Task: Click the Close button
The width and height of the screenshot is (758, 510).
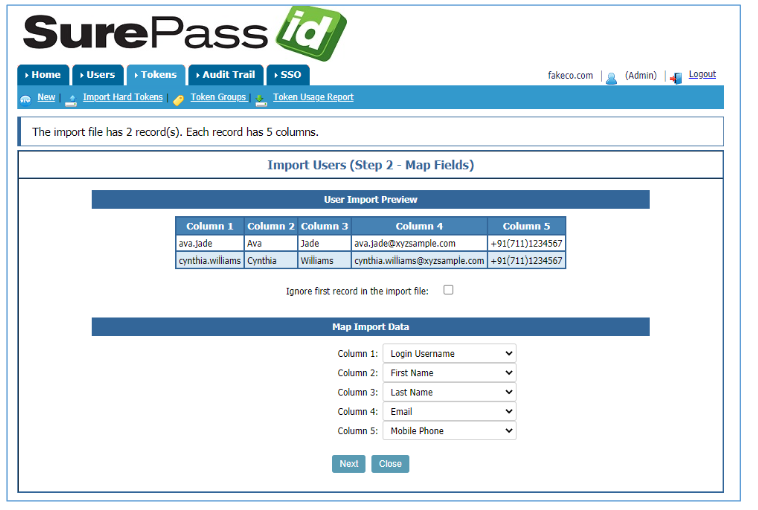Action: coord(390,464)
